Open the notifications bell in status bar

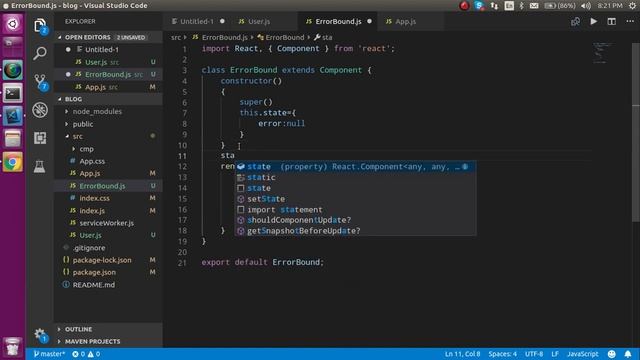coord(628,354)
